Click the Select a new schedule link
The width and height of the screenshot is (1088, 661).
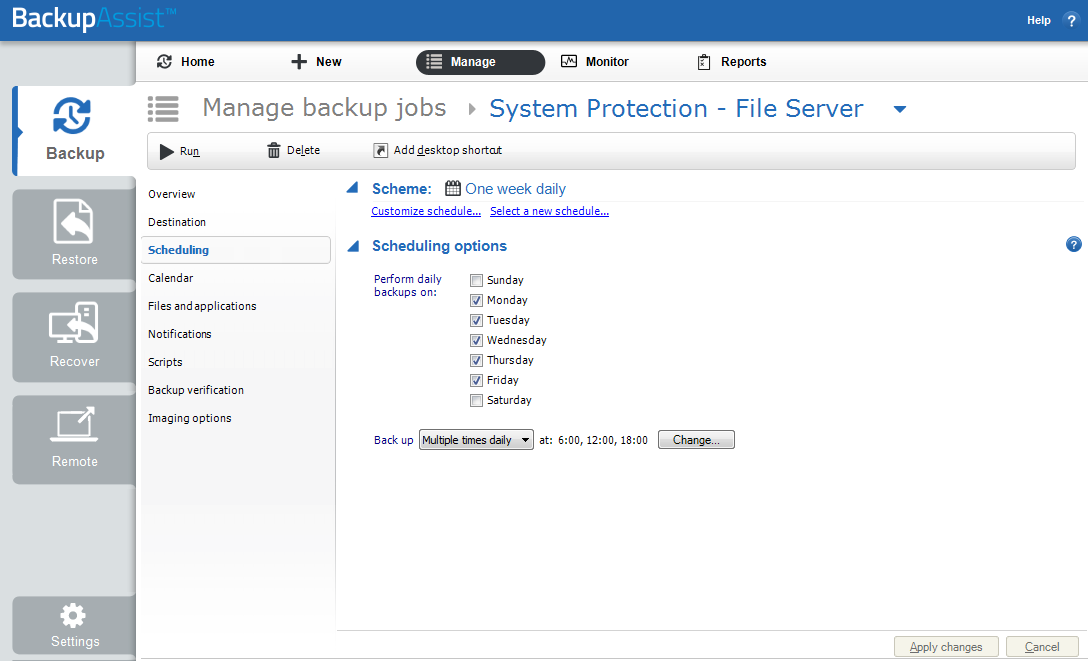(x=550, y=211)
